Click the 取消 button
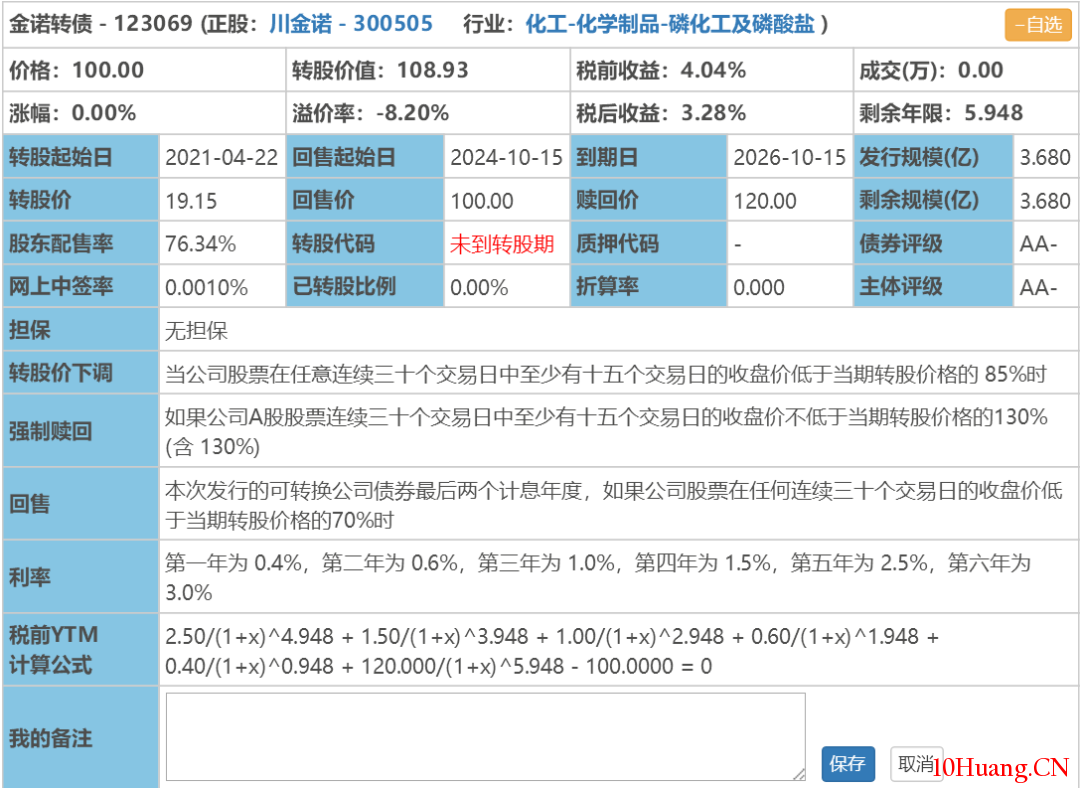 [x=916, y=763]
